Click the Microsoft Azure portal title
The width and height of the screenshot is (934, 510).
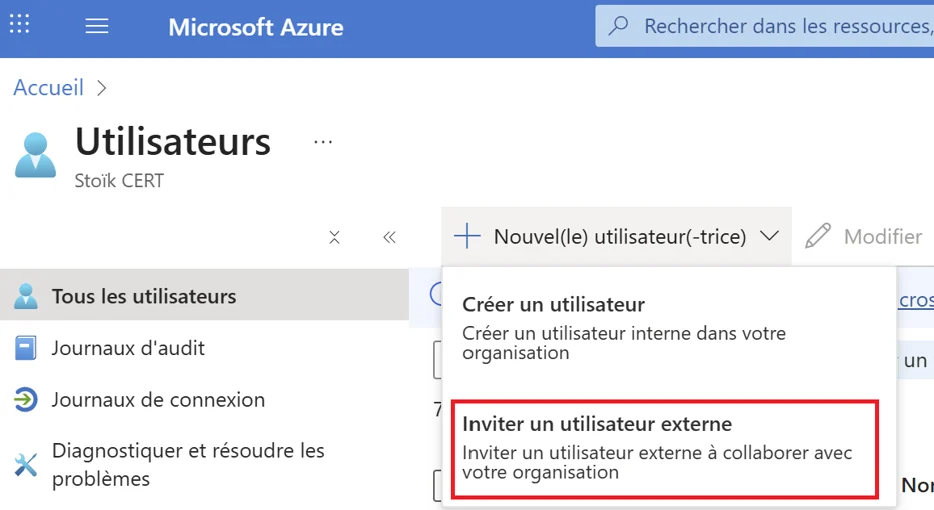point(255,27)
